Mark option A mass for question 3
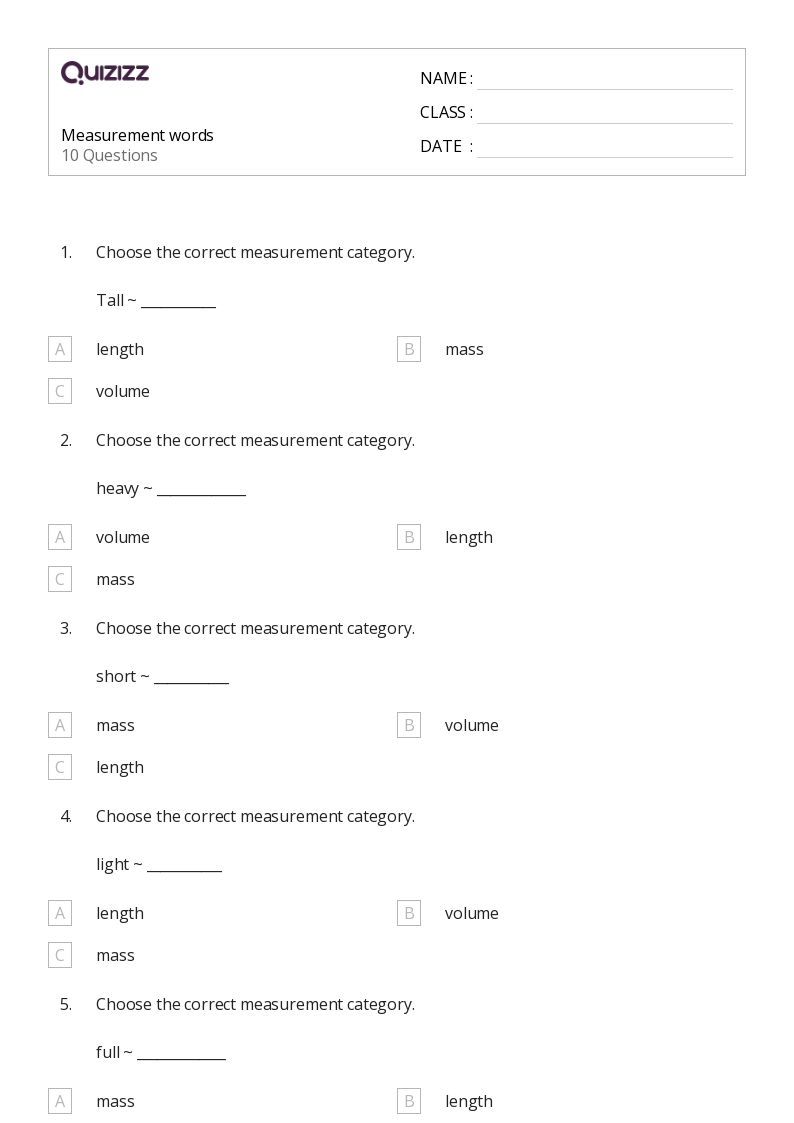The image size is (794, 1123). pos(60,725)
